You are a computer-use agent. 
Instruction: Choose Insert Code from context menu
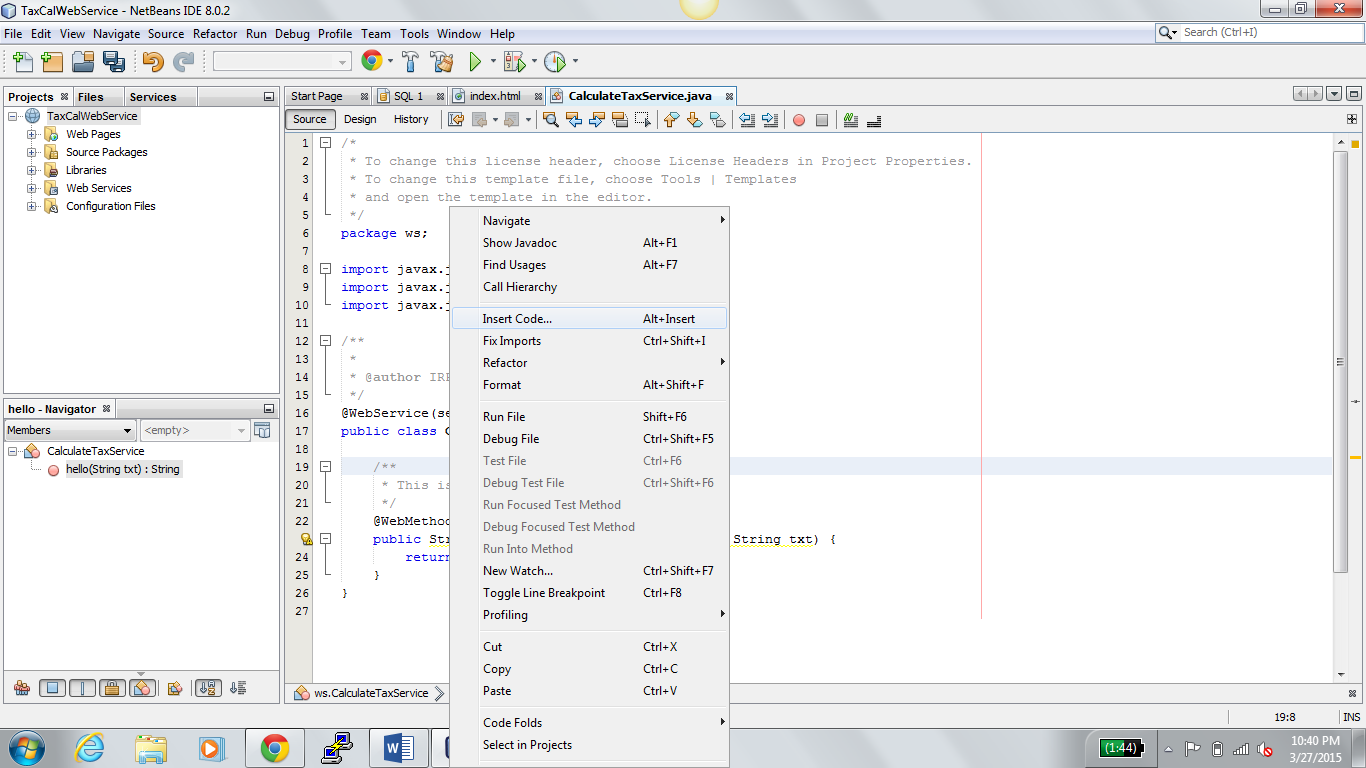pyautogui.click(x=589, y=319)
